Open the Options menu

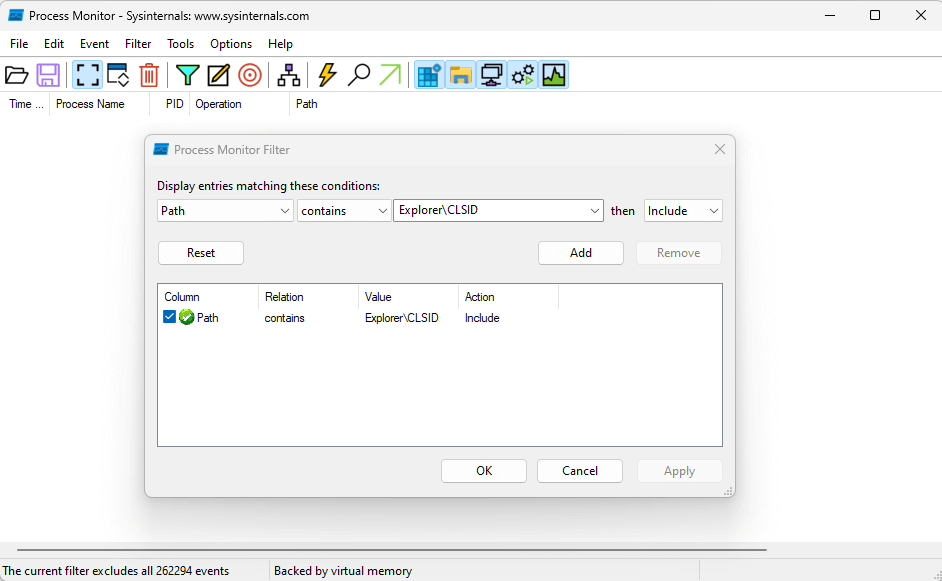(x=231, y=44)
